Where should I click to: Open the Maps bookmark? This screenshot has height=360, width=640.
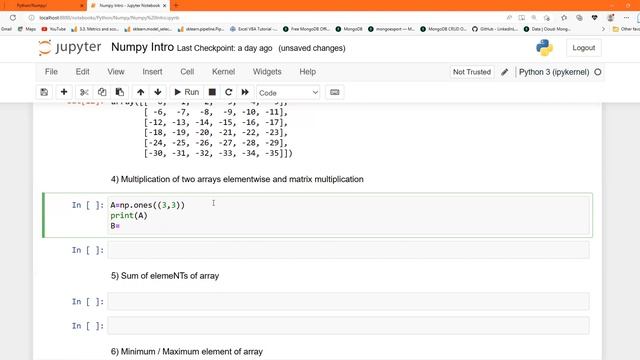[x=27, y=29]
